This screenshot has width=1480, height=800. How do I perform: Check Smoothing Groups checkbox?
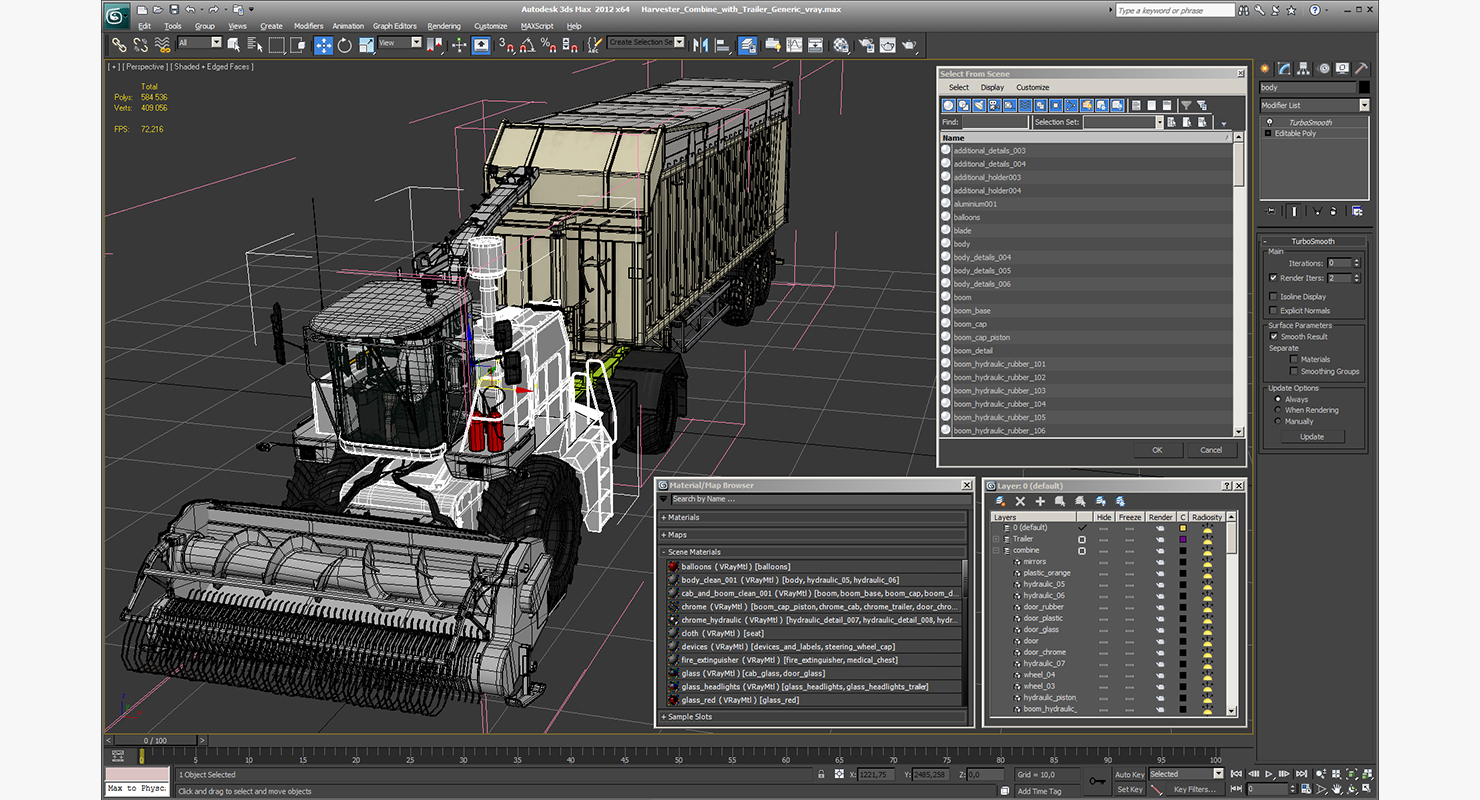[1293, 371]
